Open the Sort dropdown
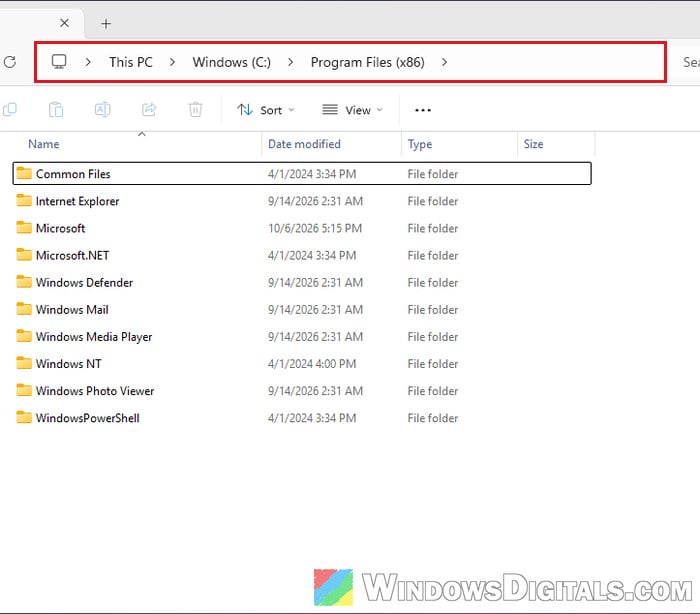This screenshot has height=614, width=700. tap(266, 110)
